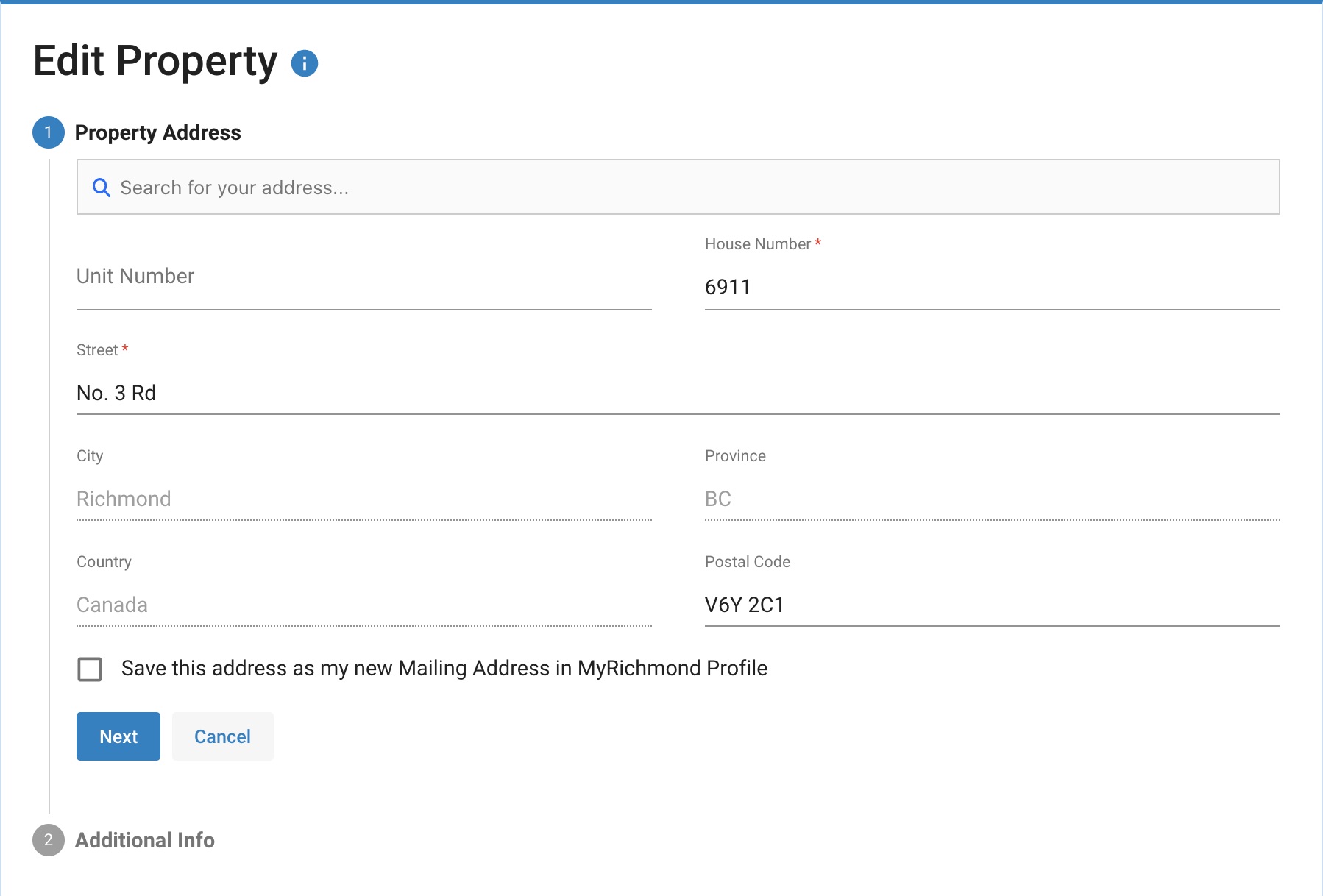1323x896 pixels.
Task: Cancel editing the property
Action: pos(222,736)
